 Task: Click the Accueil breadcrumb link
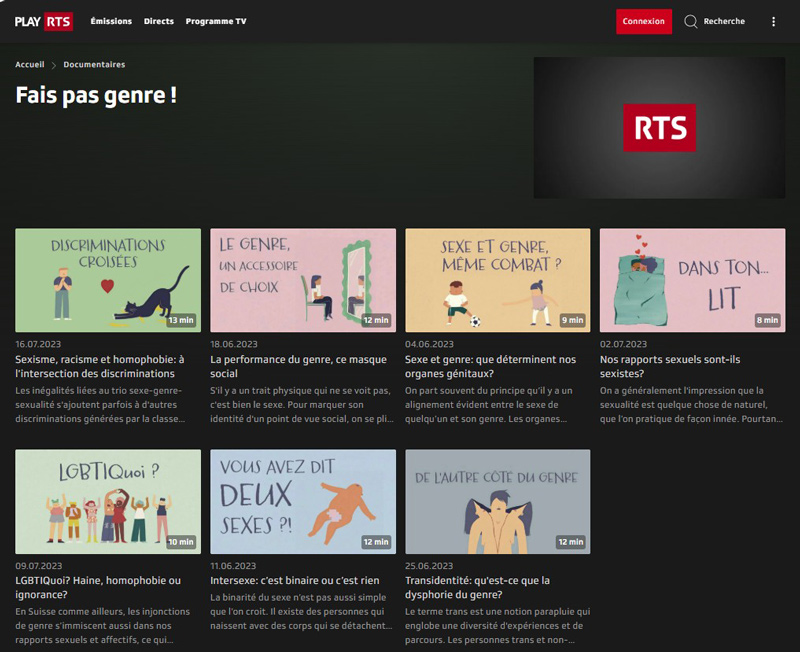(30, 65)
